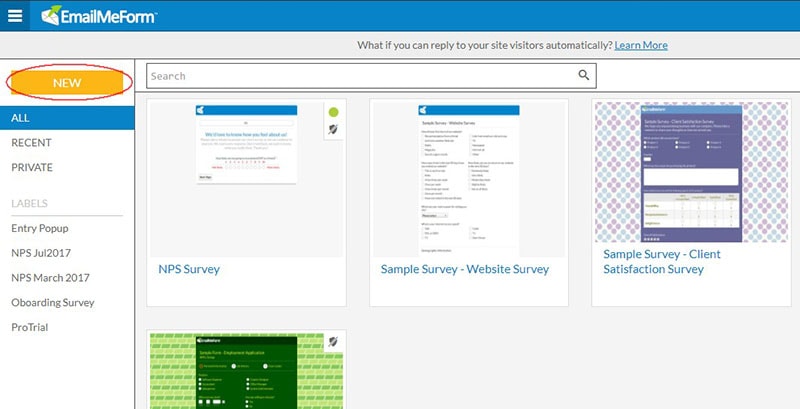800x409 pixels.
Task: Open Sample Survey - Client Satisfaction Survey title
Action: point(662,262)
